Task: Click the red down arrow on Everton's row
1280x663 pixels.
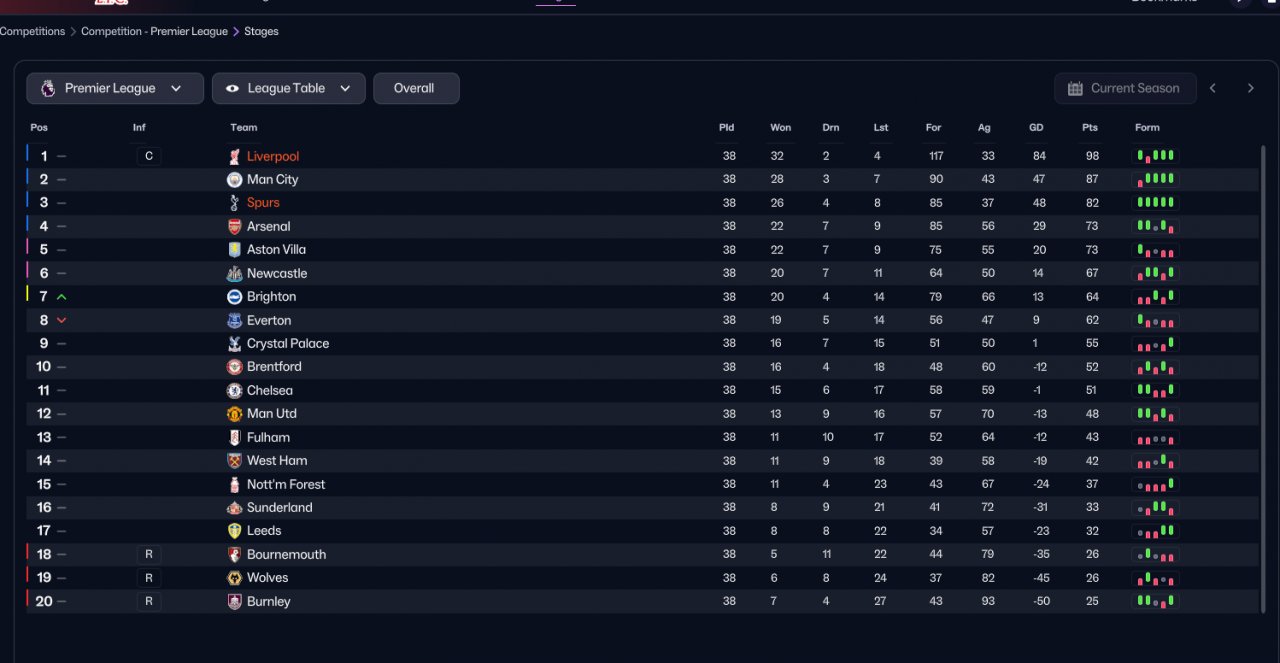Action: (x=62, y=320)
